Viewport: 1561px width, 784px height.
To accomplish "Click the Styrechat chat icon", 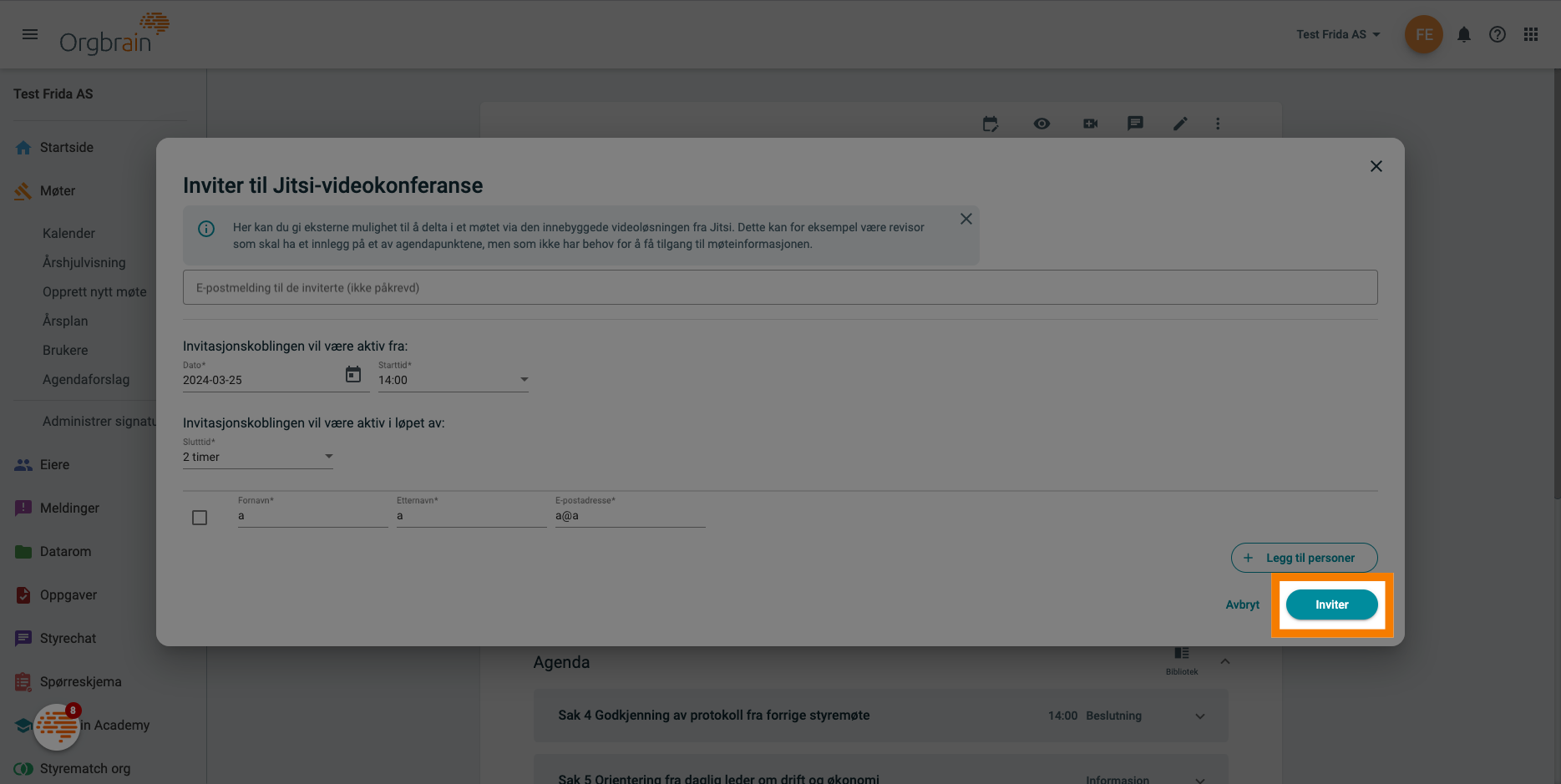I will [23, 639].
